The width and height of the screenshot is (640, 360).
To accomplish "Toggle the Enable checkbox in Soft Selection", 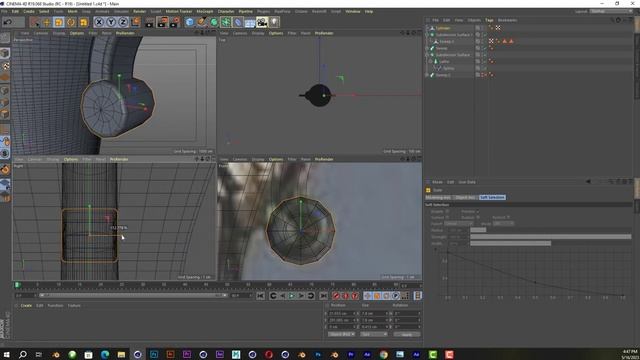I will coord(447,211).
